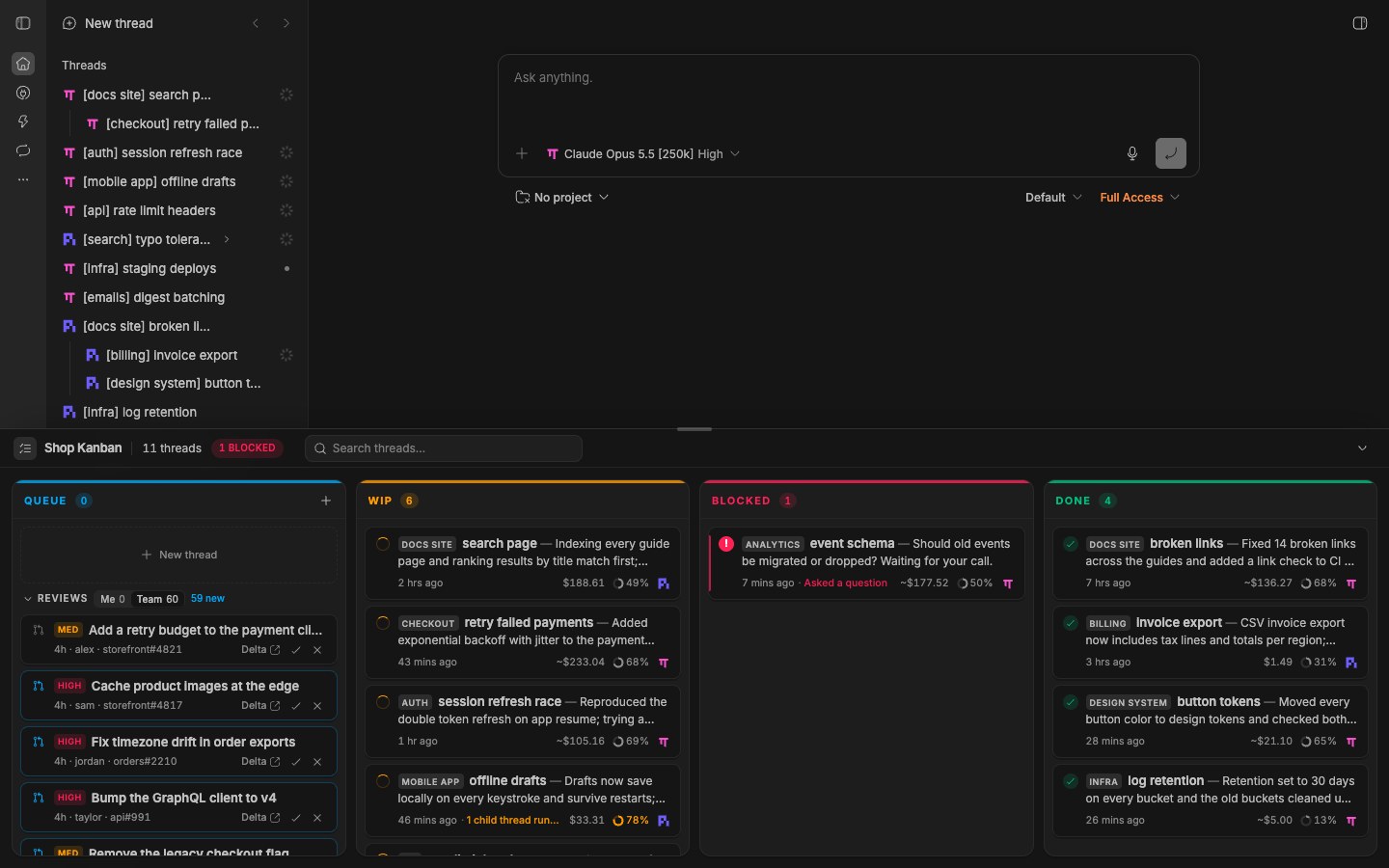1389x868 pixels.
Task: Click the Shop Kanban list icon
Action: (x=25, y=448)
